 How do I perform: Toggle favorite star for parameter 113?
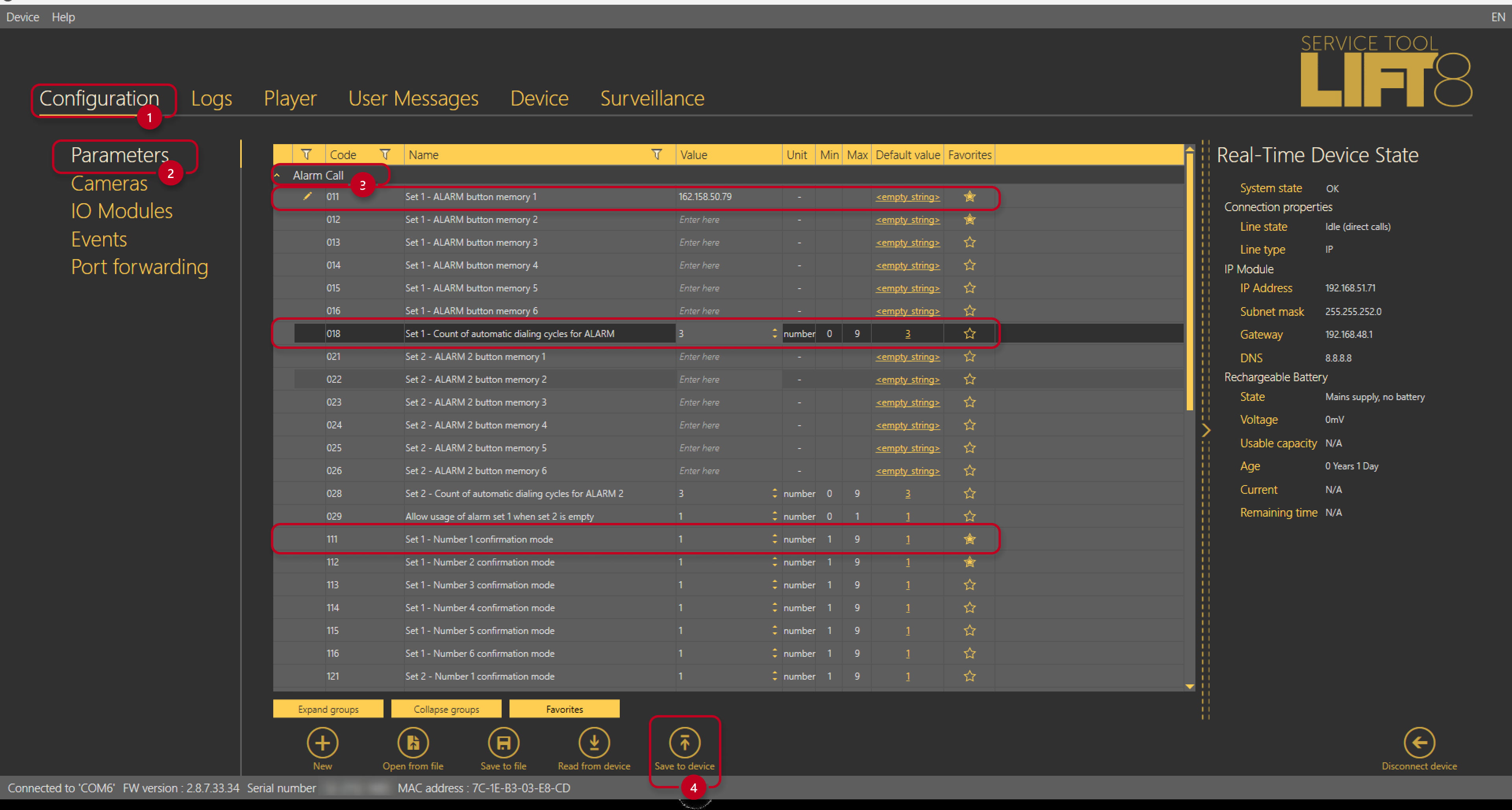click(970, 585)
